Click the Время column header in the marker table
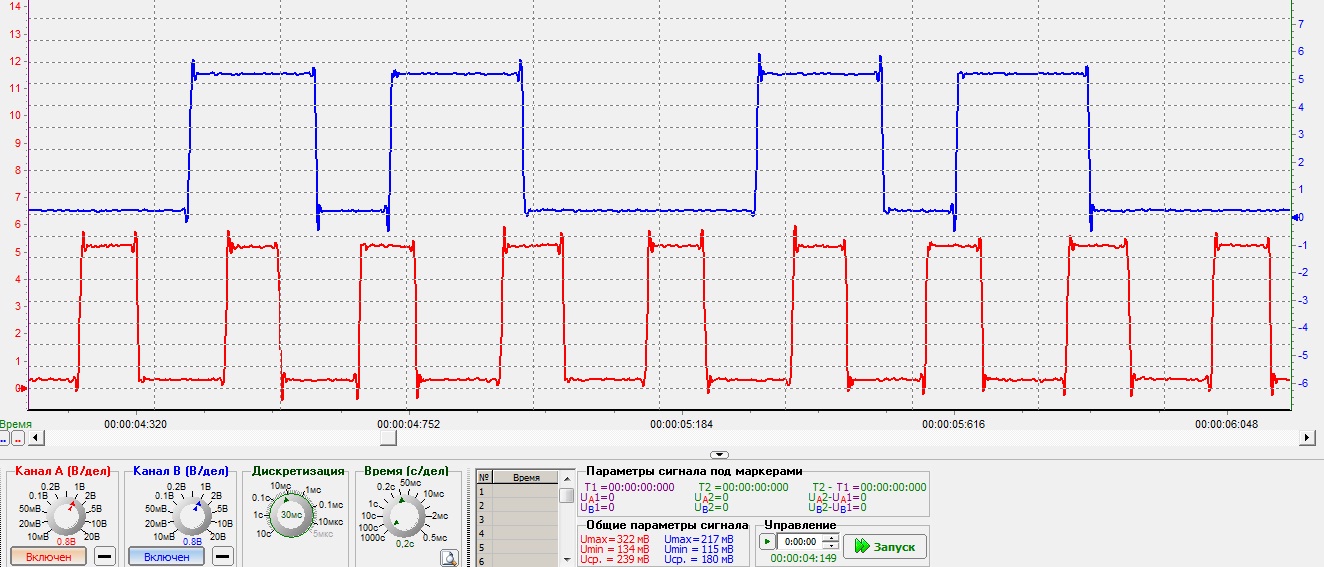 pos(526,477)
